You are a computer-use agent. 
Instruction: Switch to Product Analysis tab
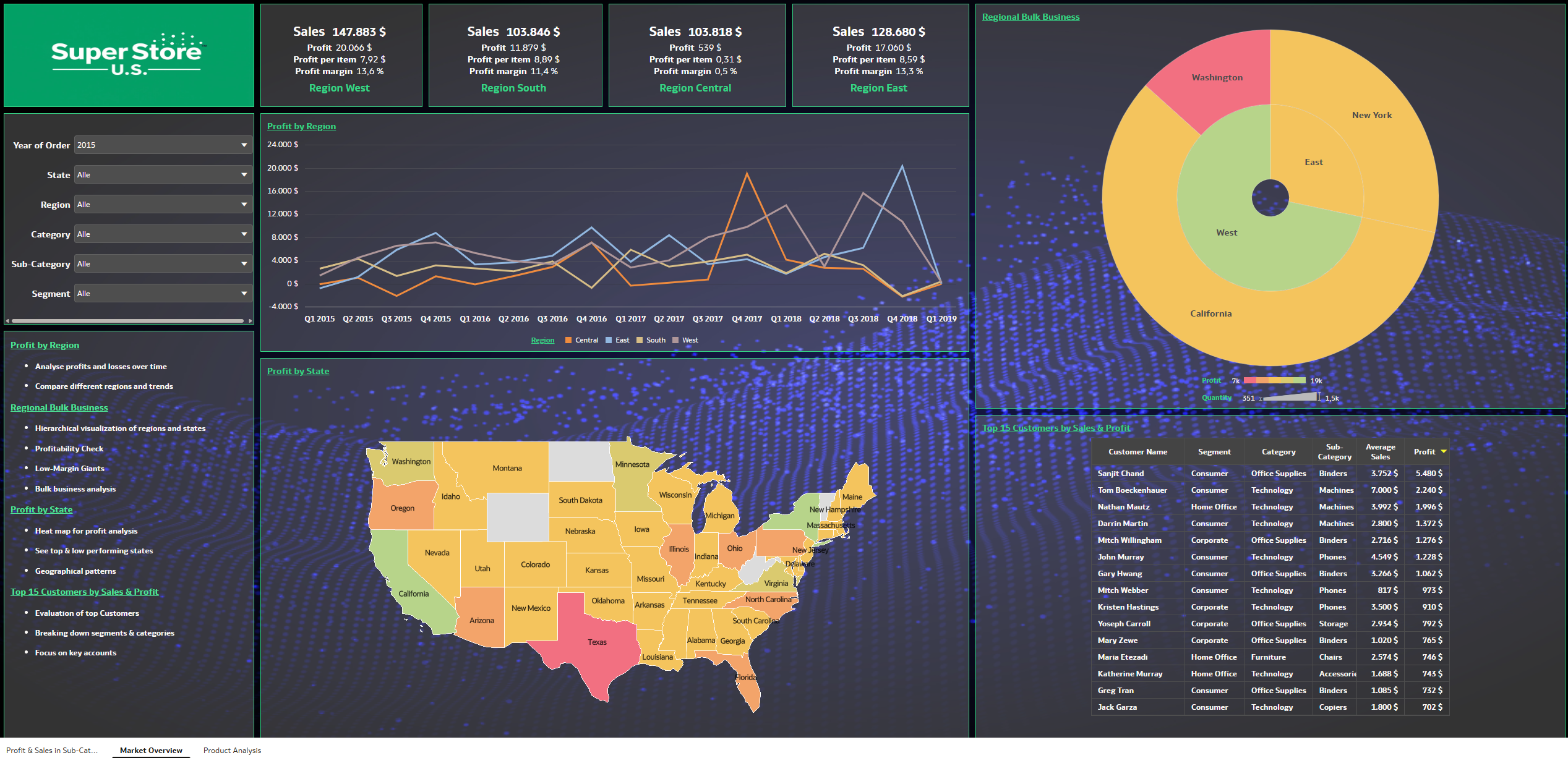(232, 751)
